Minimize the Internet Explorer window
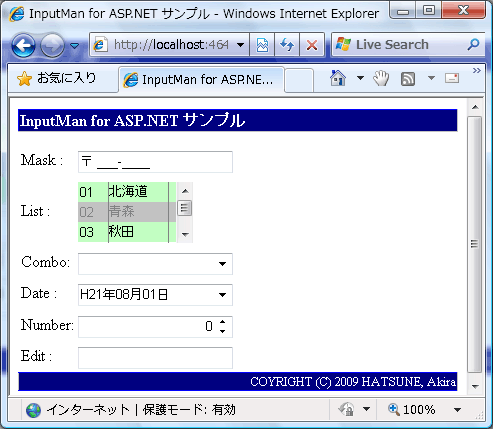Viewport: 493px width, 429px height. point(403,11)
